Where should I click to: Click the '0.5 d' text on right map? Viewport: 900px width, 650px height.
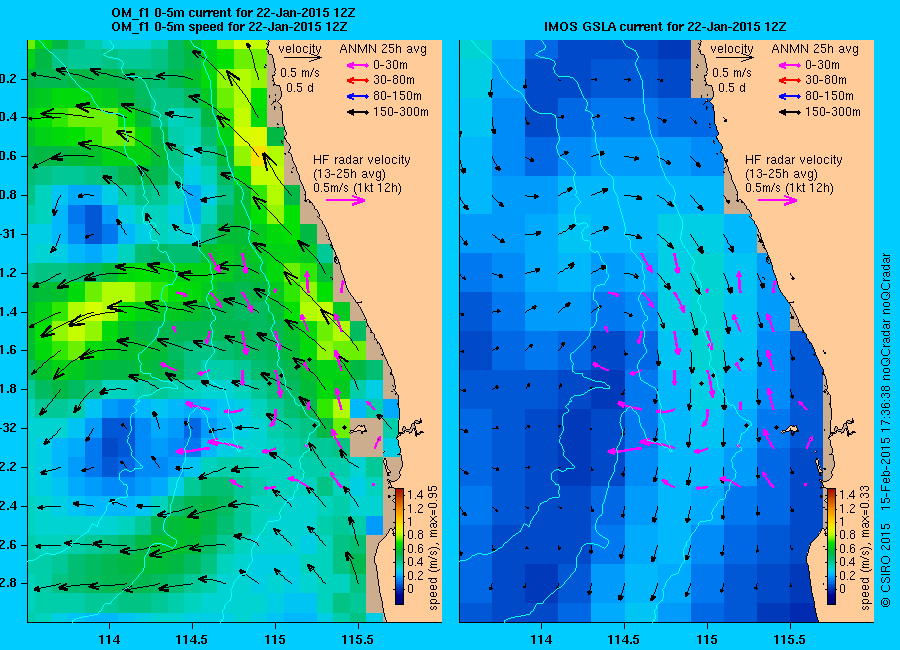[x=732, y=88]
